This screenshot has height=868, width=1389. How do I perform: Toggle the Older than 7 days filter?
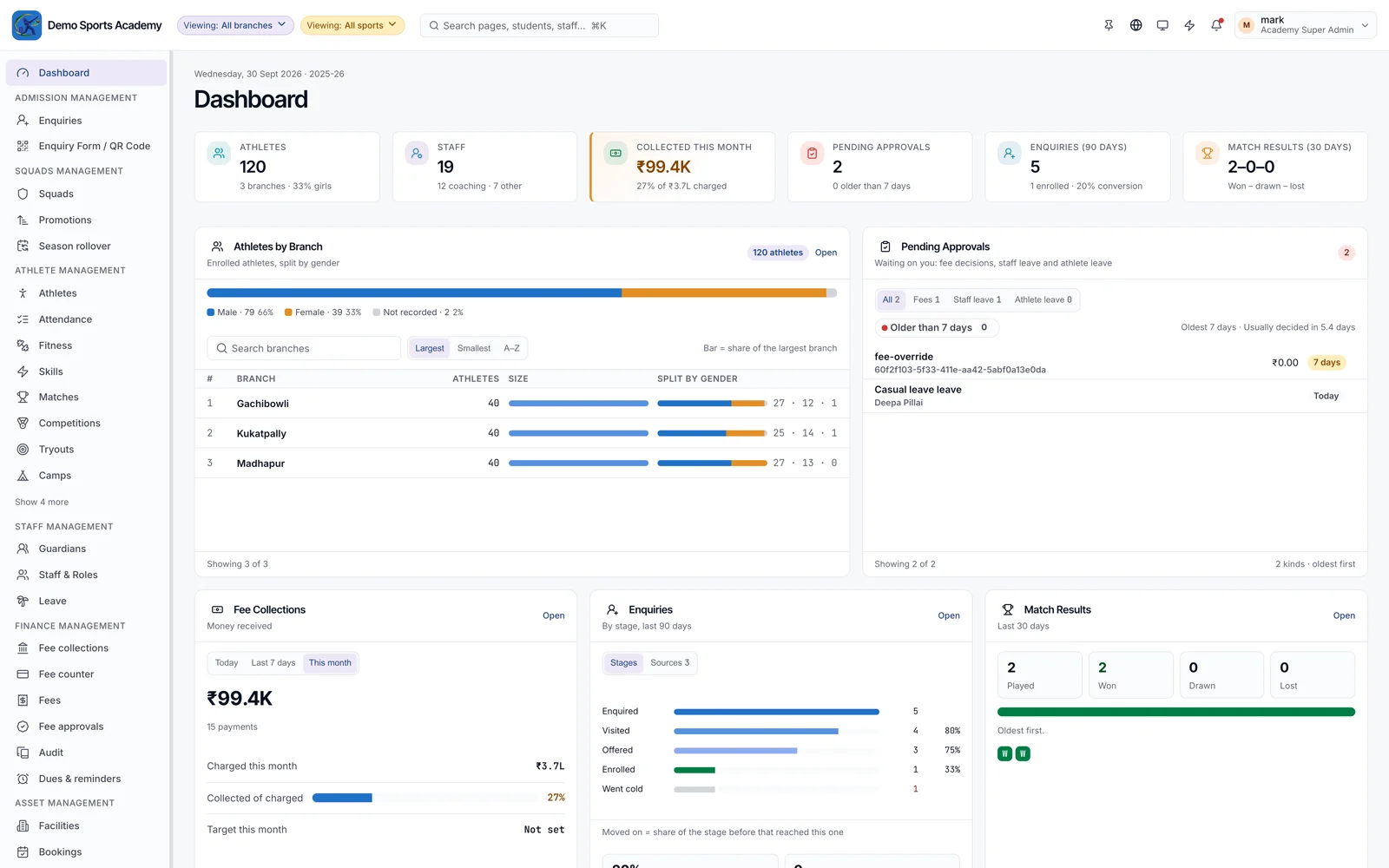pyautogui.click(x=935, y=327)
